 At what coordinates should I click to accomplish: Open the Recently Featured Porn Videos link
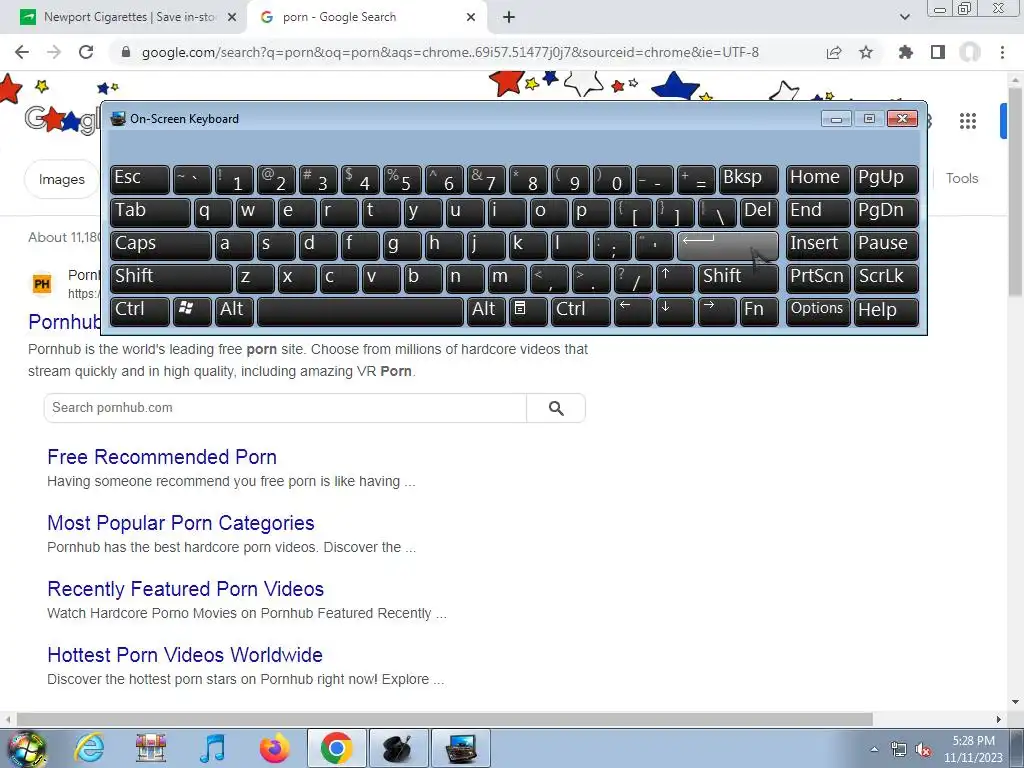(185, 588)
